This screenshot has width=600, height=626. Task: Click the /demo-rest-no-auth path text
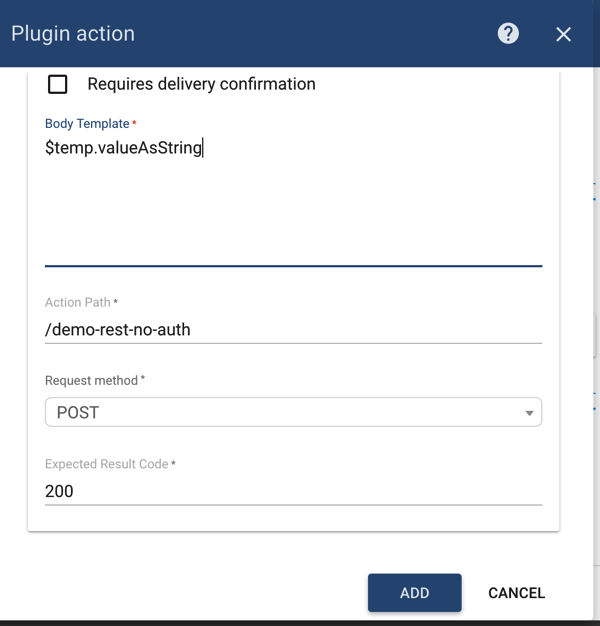[x=117, y=330]
